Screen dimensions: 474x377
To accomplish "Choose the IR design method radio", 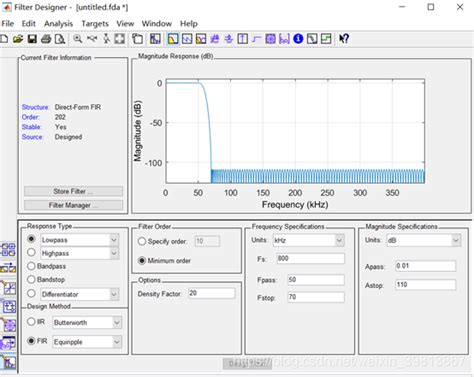I will click(x=31, y=321).
